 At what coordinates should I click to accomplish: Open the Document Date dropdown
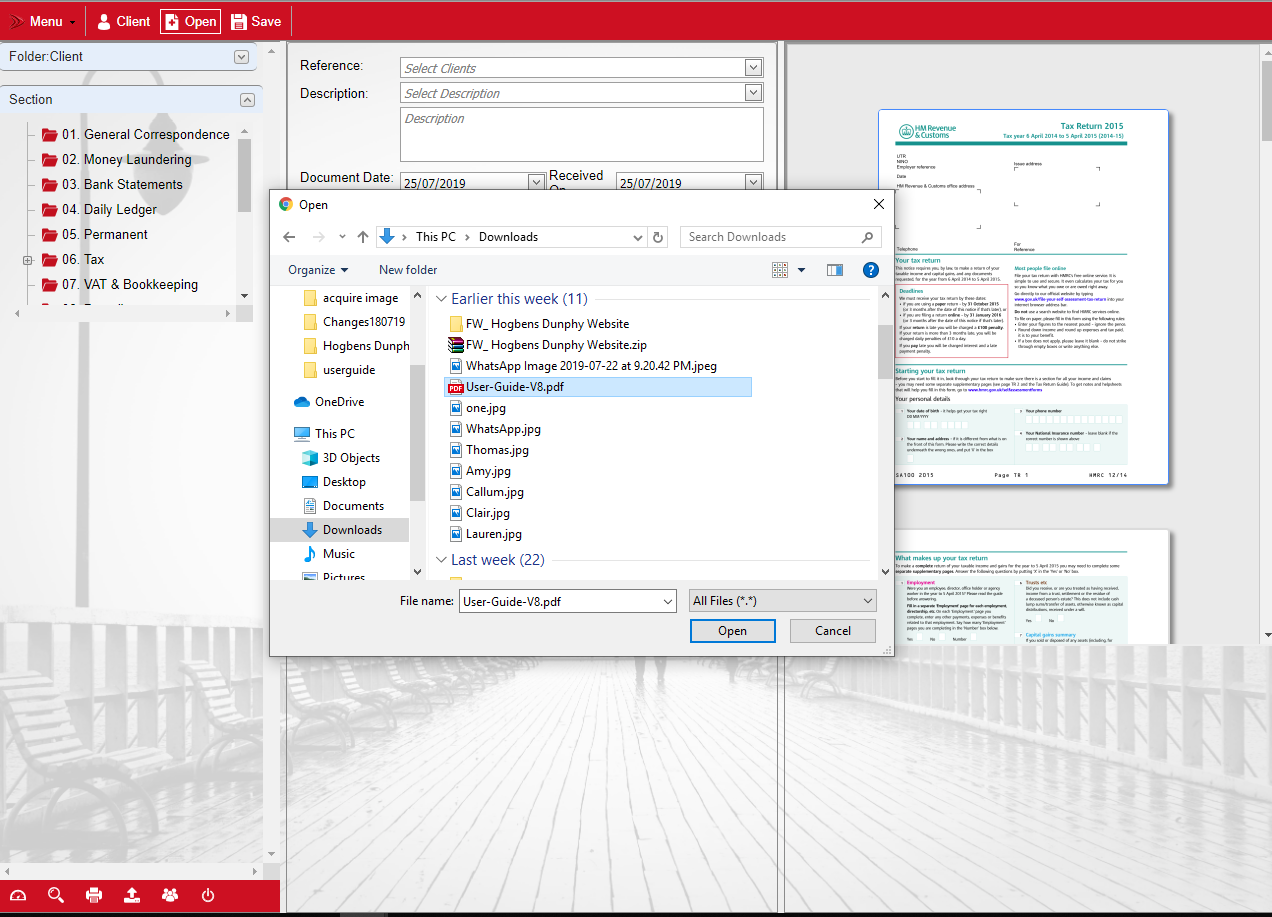tap(536, 183)
